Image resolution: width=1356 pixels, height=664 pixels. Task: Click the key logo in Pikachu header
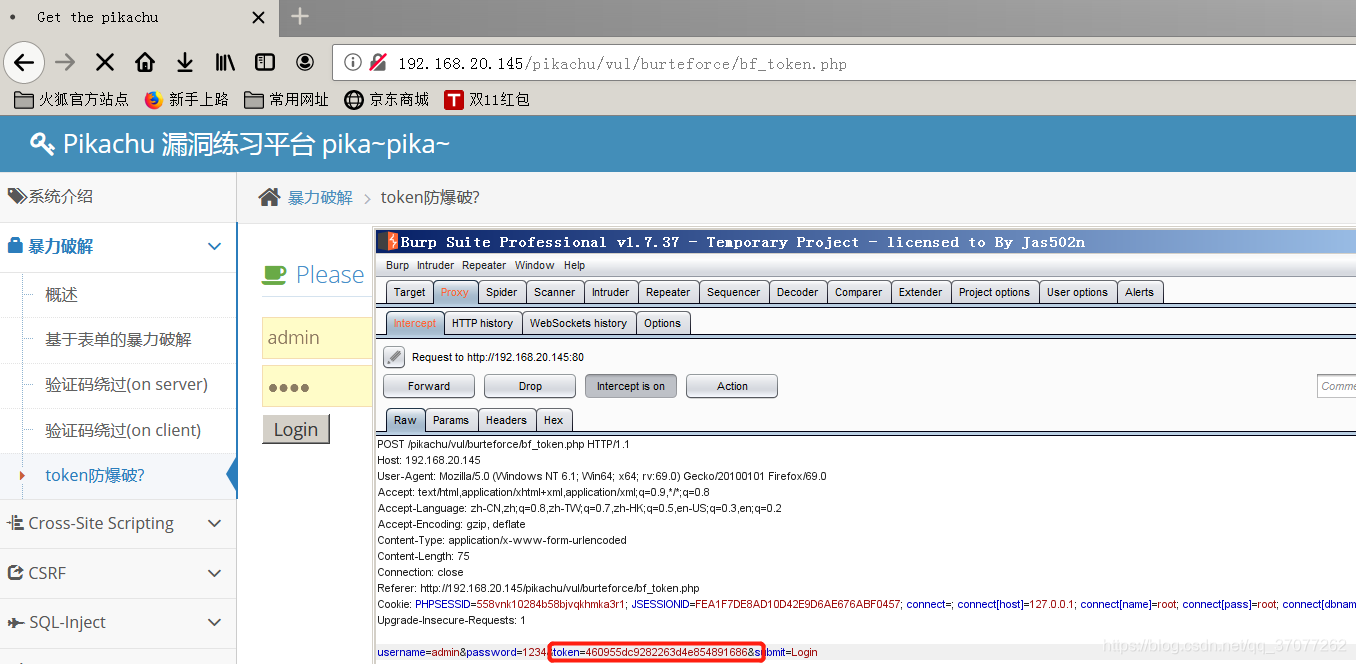42,144
